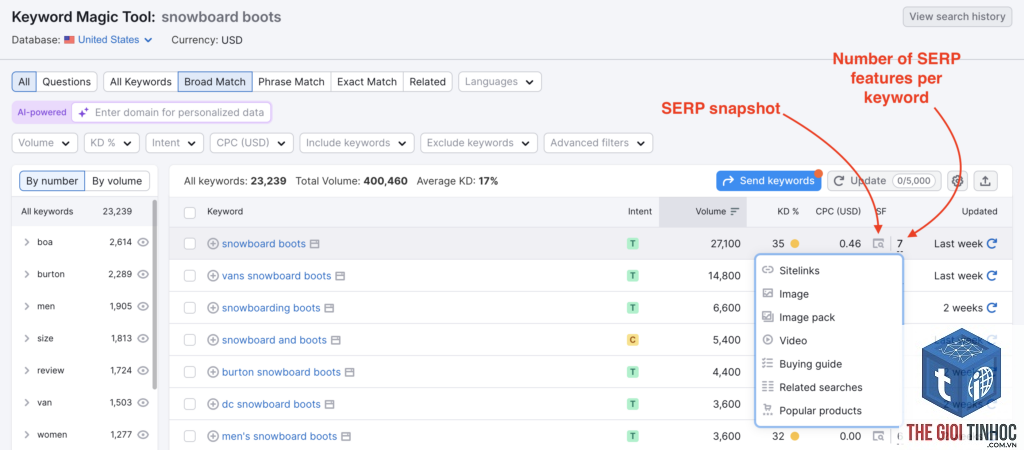
Task: Select the Exact Match tab
Action: click(x=367, y=82)
